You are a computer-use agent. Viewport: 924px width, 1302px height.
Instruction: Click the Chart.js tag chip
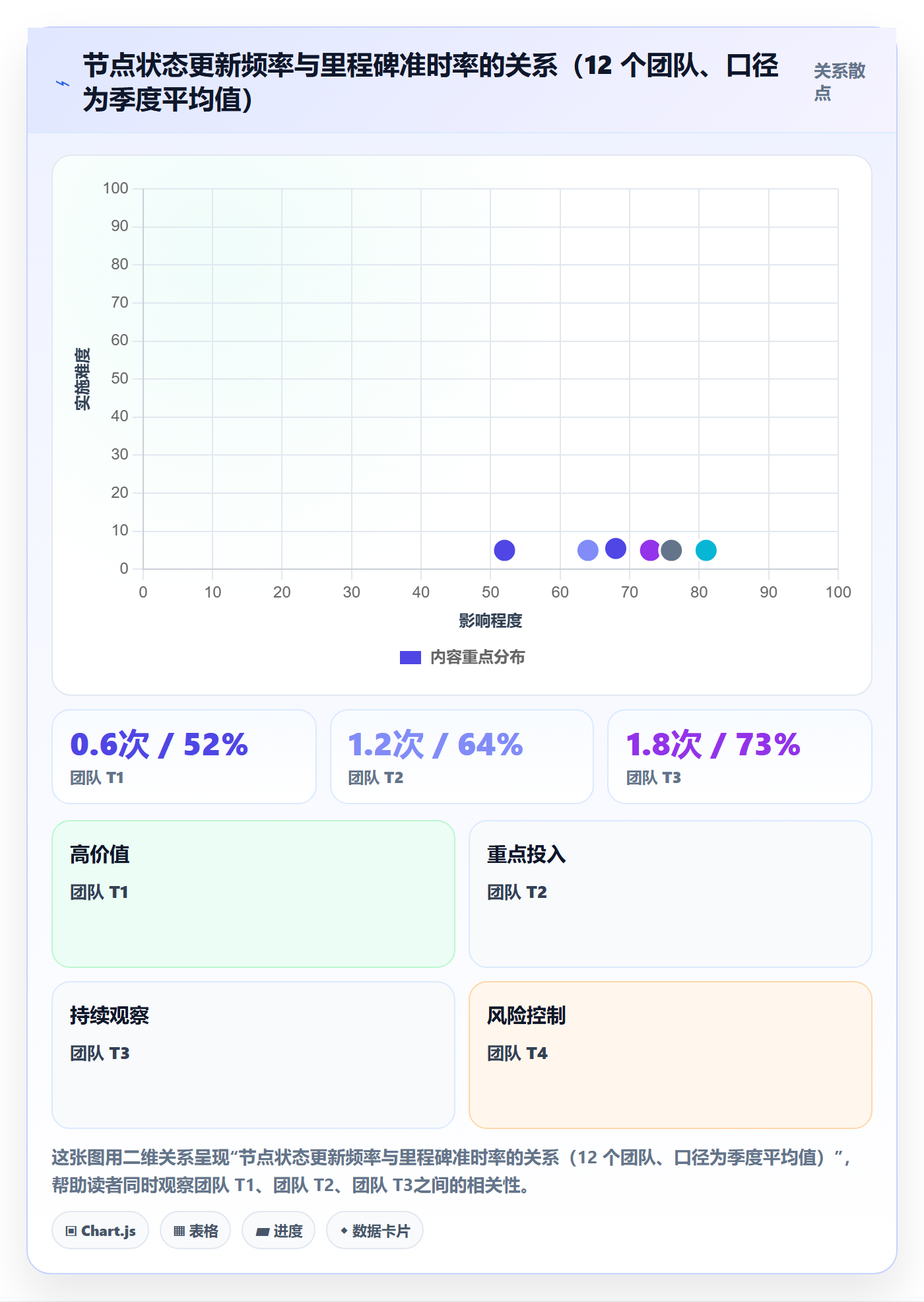click(100, 1231)
